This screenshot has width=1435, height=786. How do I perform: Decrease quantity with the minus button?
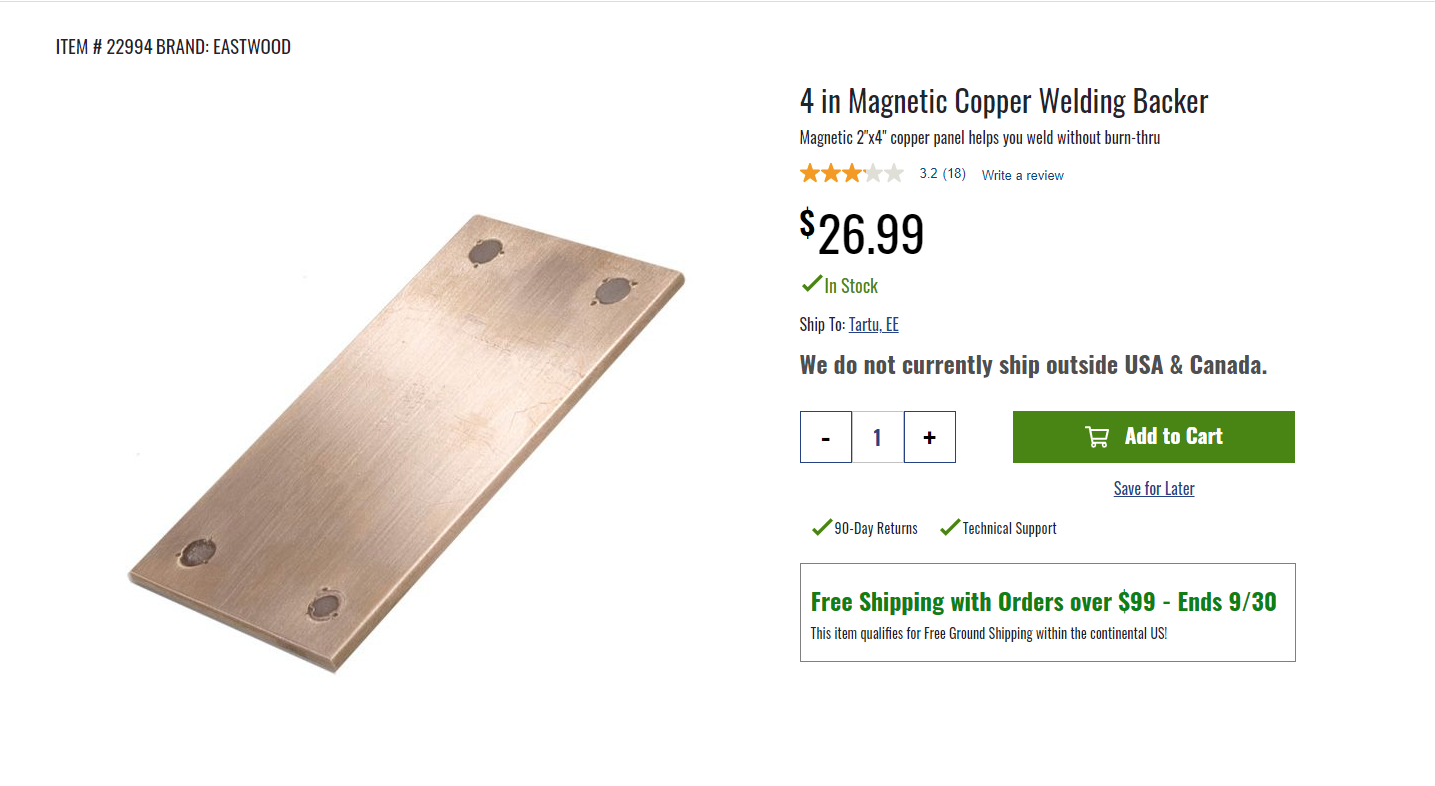click(x=826, y=437)
